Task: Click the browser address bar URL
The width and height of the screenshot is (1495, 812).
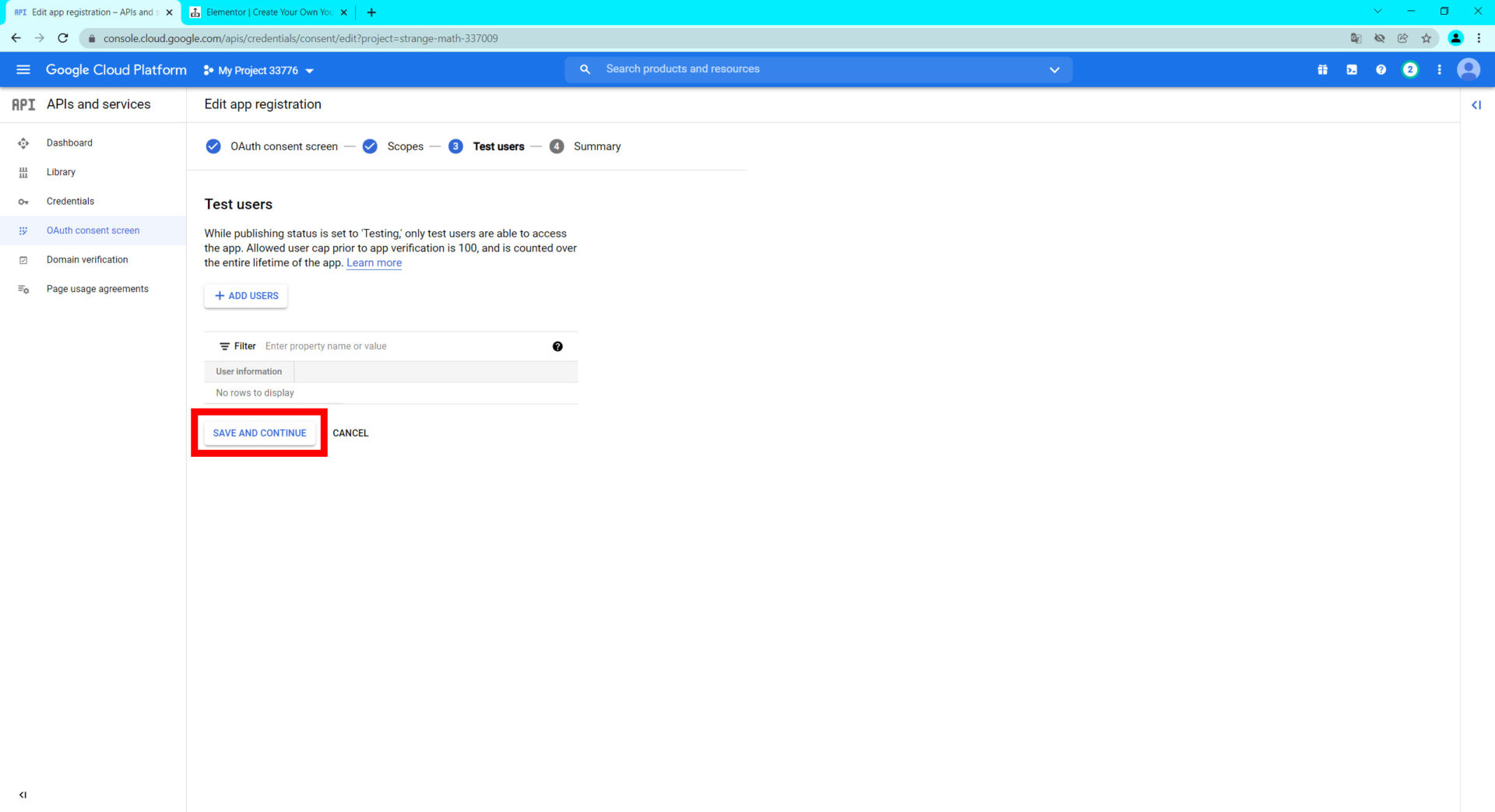Action: (x=301, y=38)
